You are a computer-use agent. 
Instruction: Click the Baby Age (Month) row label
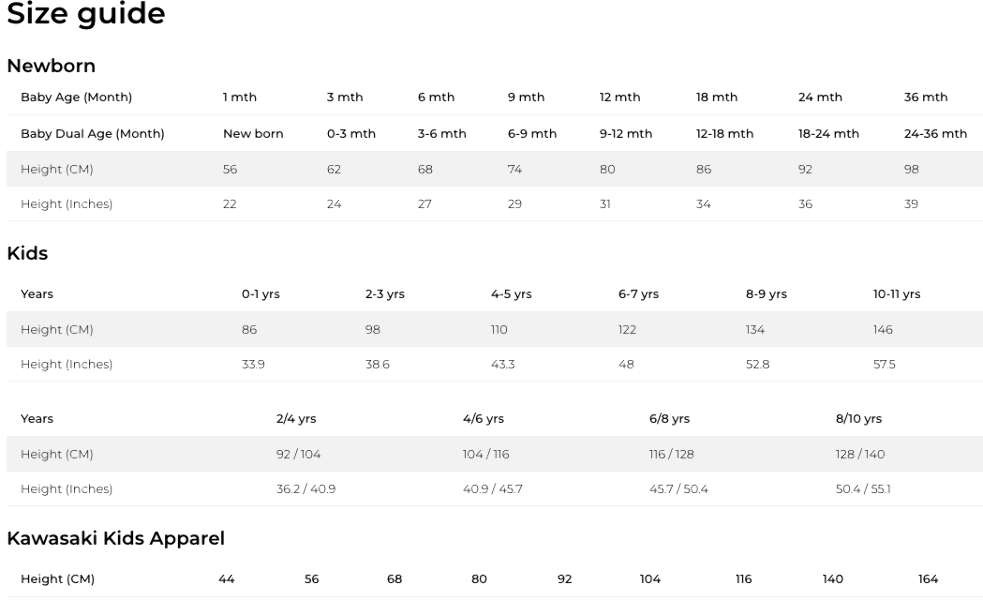(76, 97)
